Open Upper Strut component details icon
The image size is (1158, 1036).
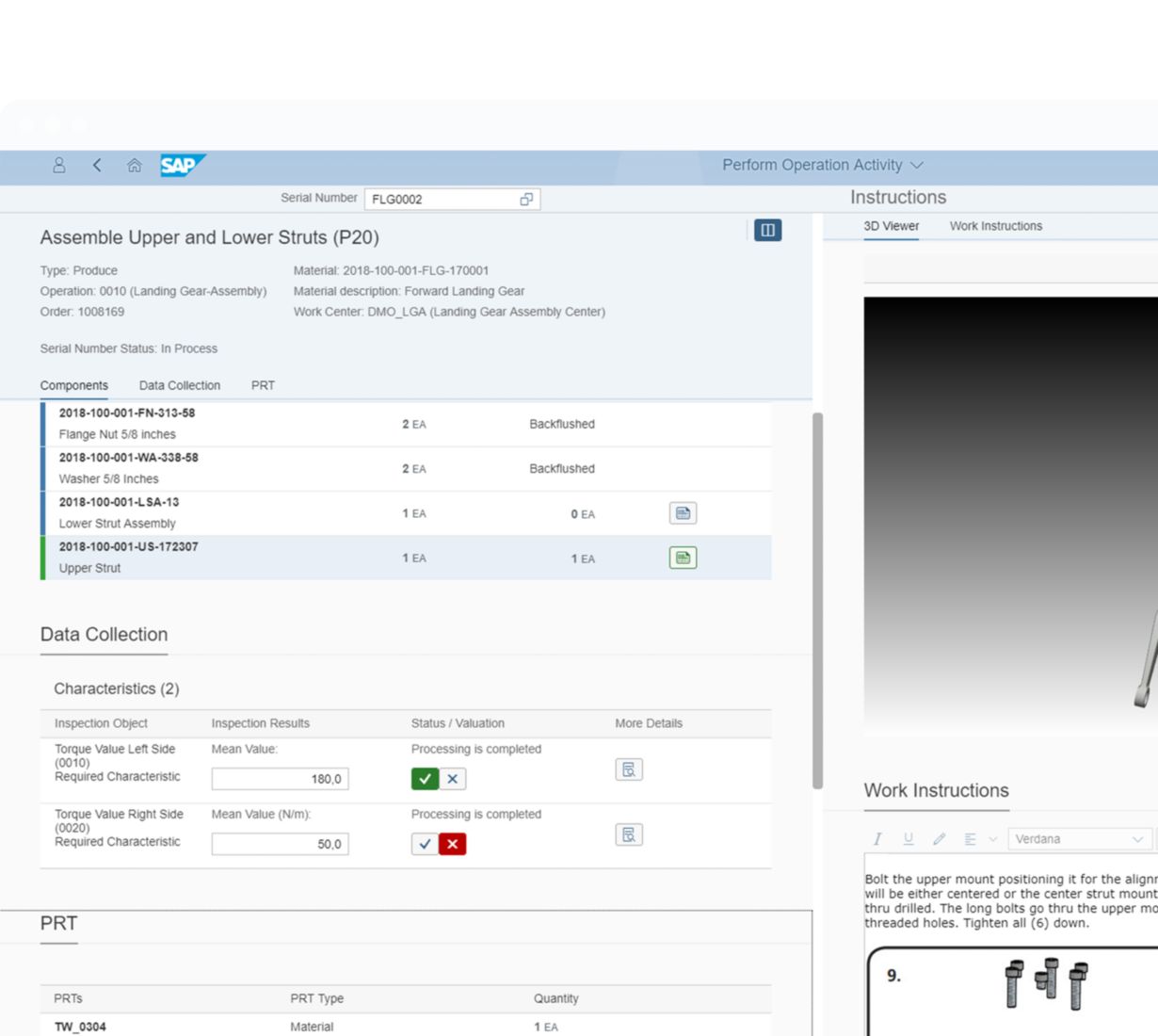tap(683, 558)
